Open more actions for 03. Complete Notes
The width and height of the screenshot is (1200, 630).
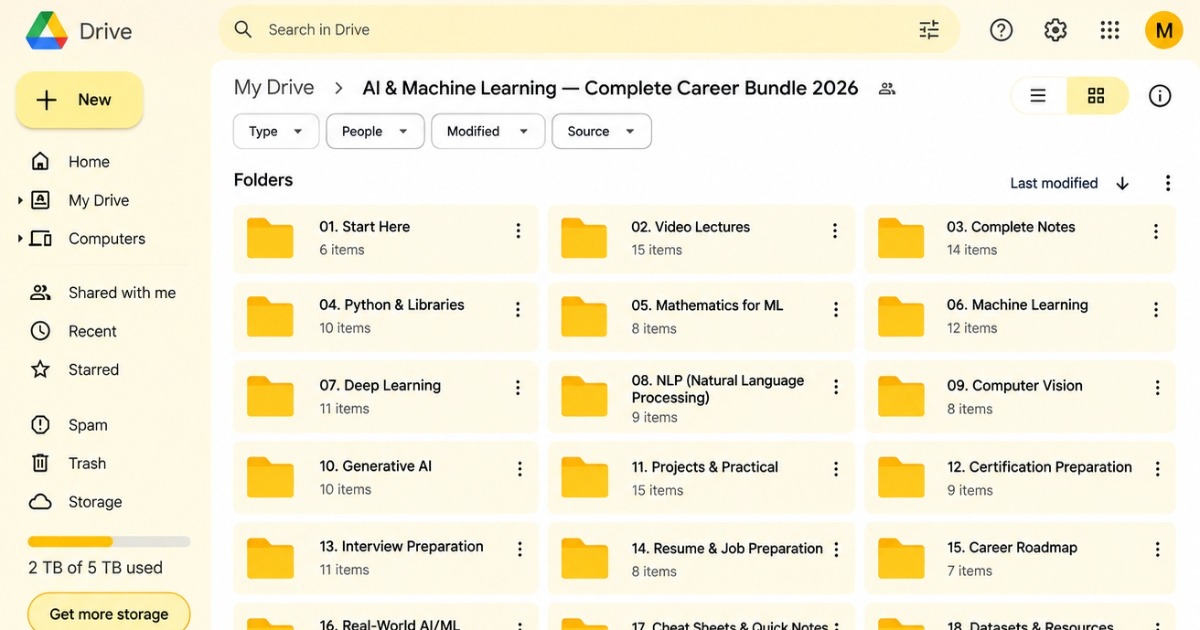pyautogui.click(x=1156, y=231)
